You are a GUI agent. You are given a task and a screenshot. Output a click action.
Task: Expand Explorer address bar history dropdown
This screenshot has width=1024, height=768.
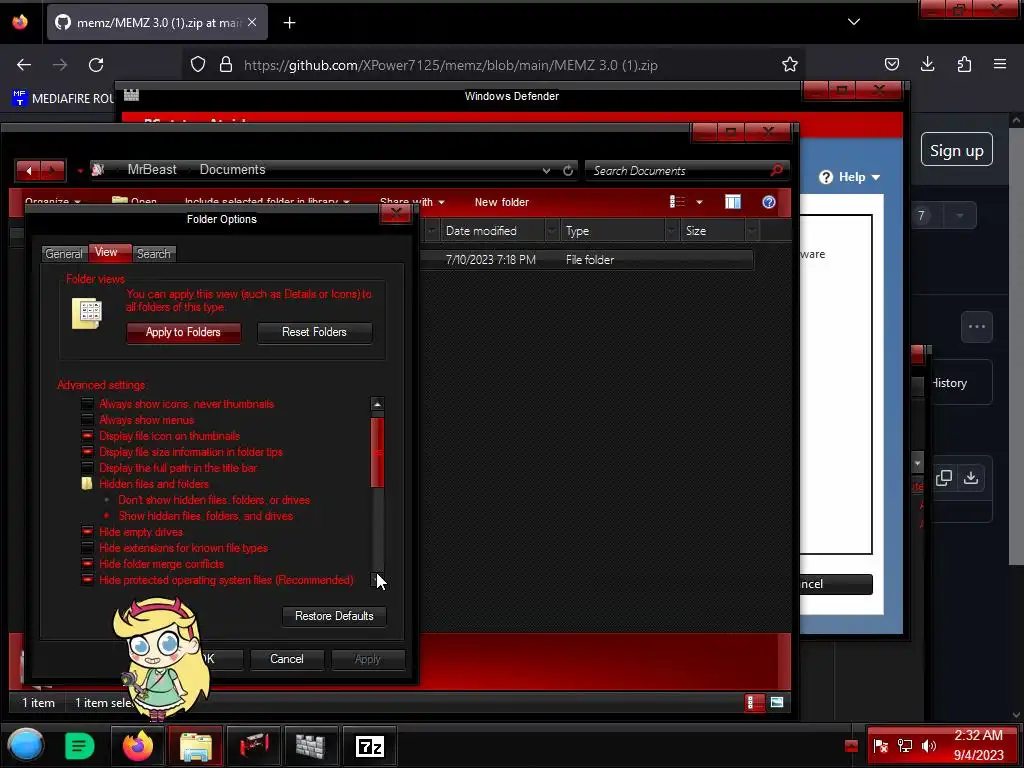coord(546,170)
